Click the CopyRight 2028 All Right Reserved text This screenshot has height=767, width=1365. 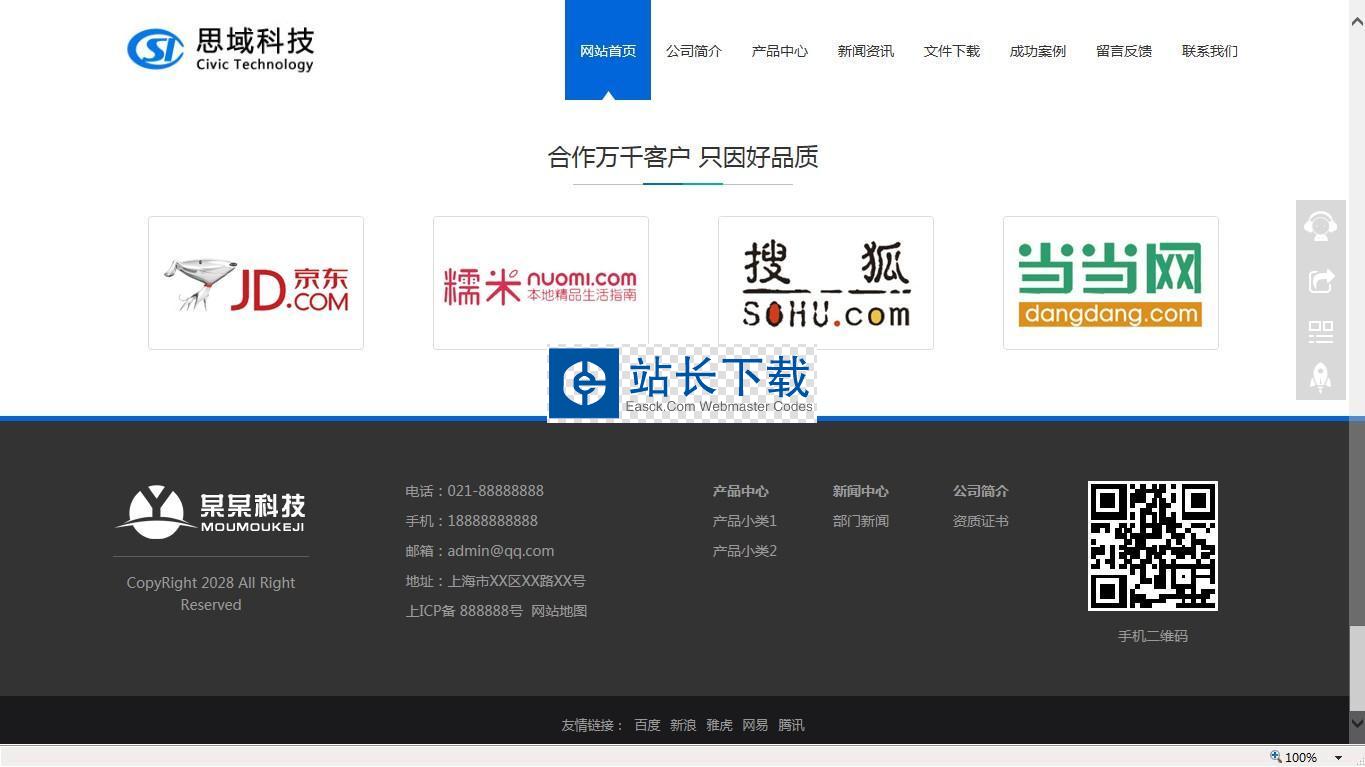click(x=211, y=593)
